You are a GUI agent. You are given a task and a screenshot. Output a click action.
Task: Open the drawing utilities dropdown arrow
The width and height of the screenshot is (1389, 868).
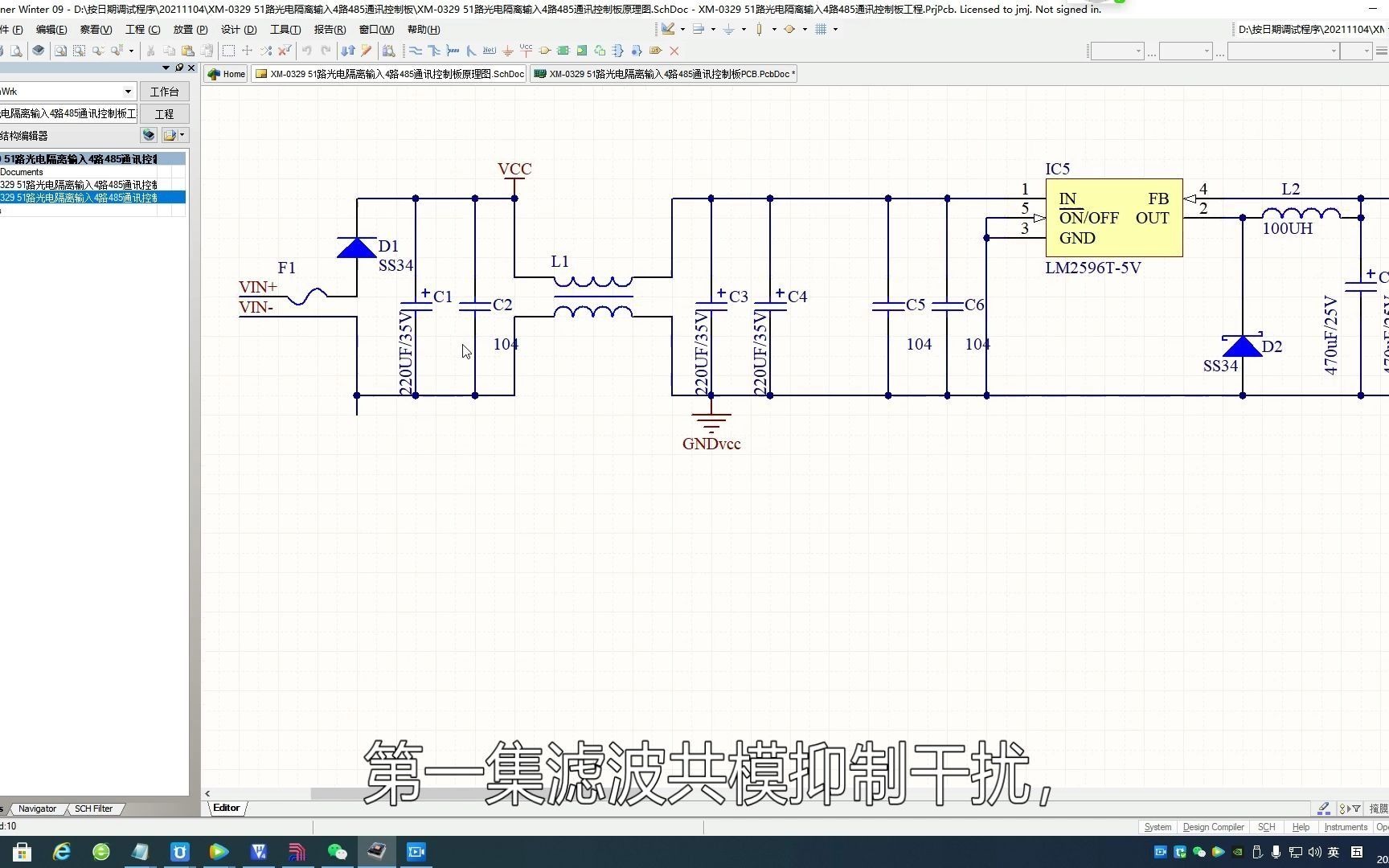tap(682, 29)
